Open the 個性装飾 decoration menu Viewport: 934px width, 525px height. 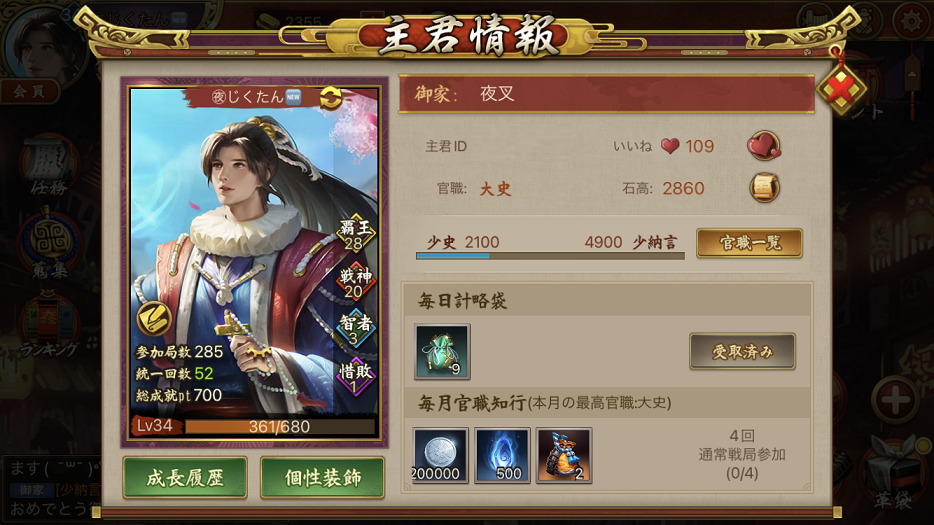(322, 477)
